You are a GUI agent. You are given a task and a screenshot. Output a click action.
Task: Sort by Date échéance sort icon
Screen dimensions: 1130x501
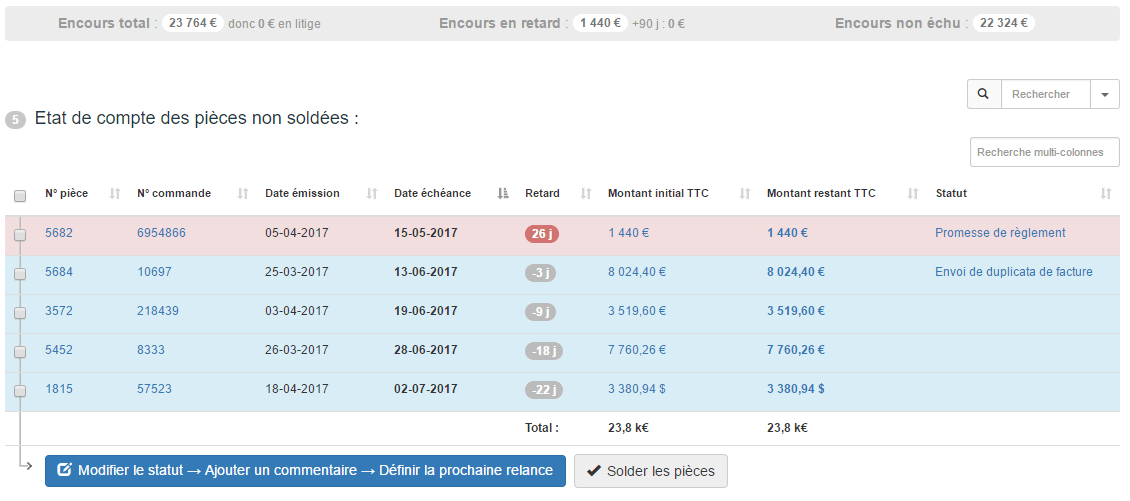point(503,193)
